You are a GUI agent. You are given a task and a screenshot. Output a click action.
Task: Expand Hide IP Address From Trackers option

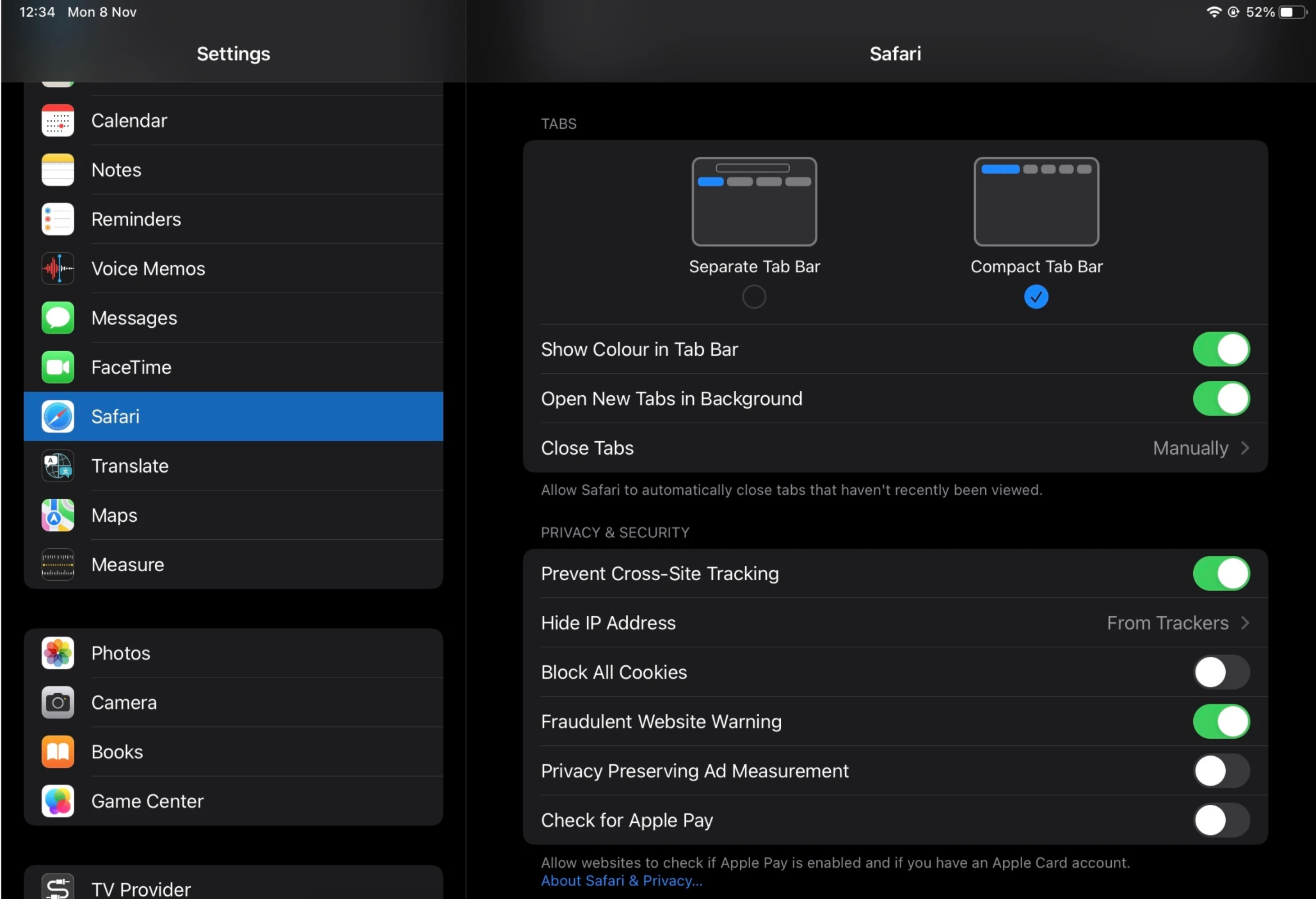click(x=1244, y=623)
